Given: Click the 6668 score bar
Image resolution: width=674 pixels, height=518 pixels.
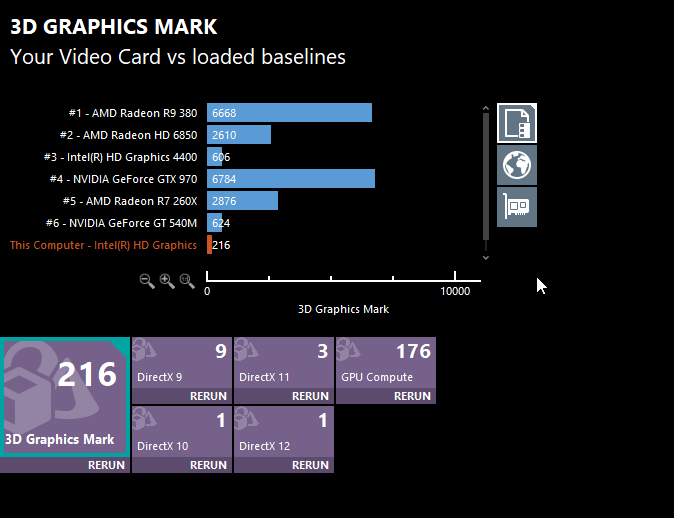Looking at the screenshot, I should pos(289,113).
